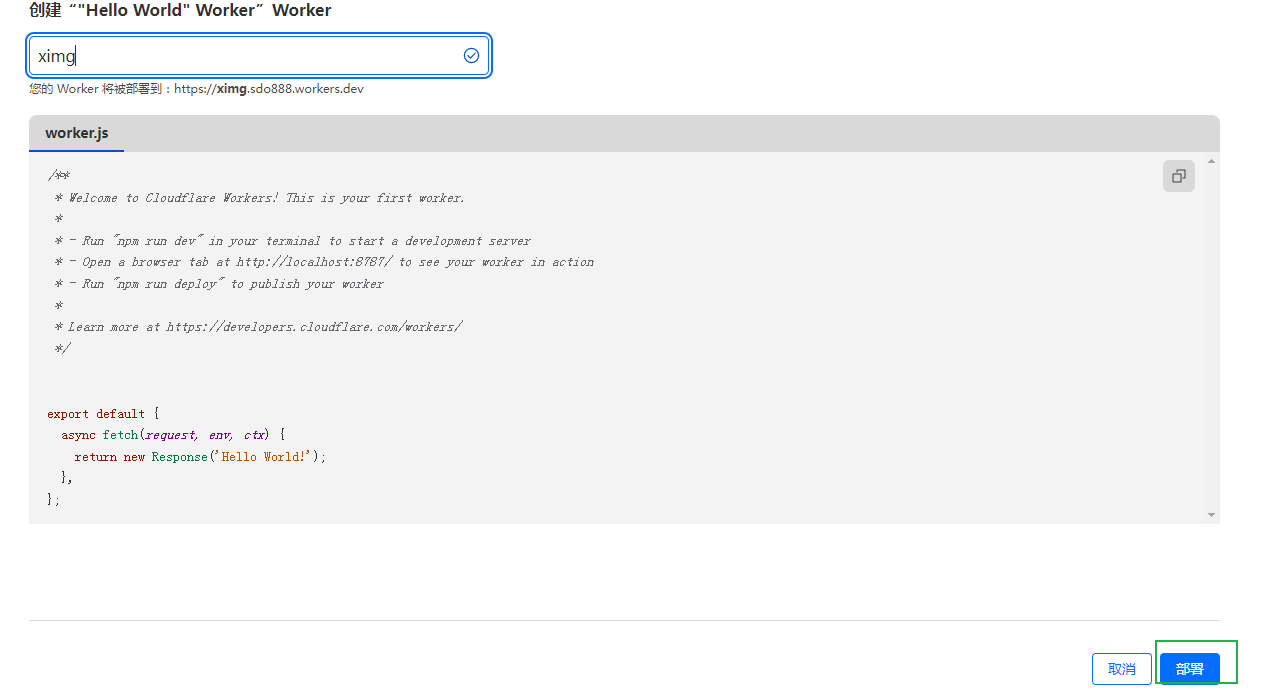Screen dimensions: 1279x690
Task: Click the "Welcome to Cloudflare Workers!" comment
Action: (x=260, y=197)
